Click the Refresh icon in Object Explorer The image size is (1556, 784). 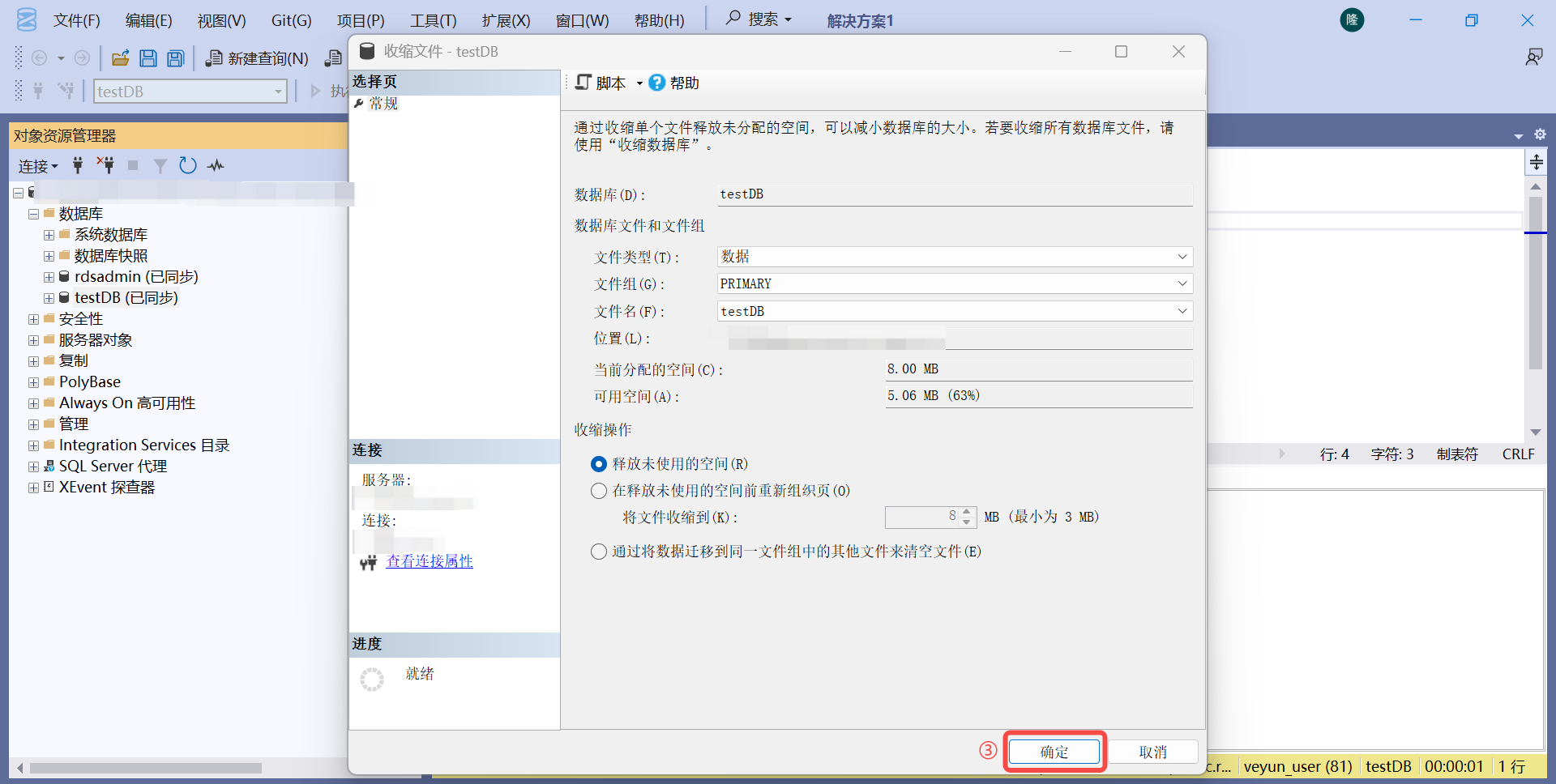click(188, 165)
